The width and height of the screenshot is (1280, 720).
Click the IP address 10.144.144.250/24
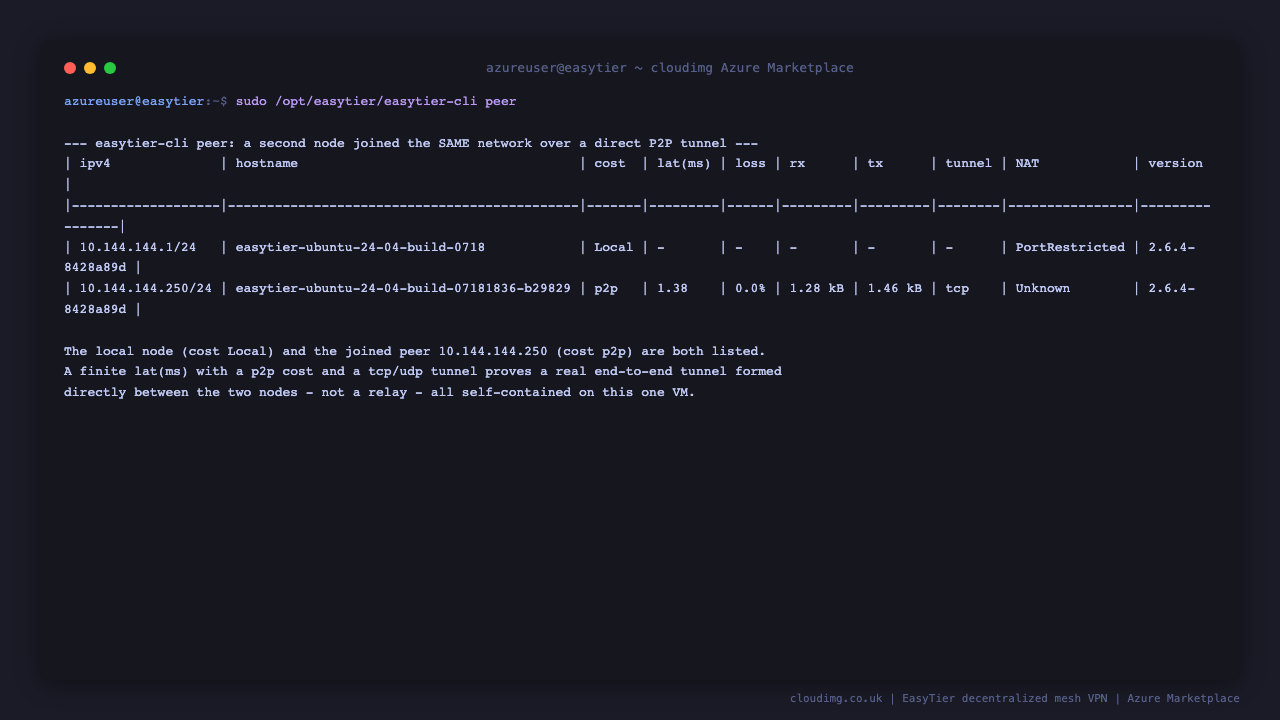[x=146, y=288]
